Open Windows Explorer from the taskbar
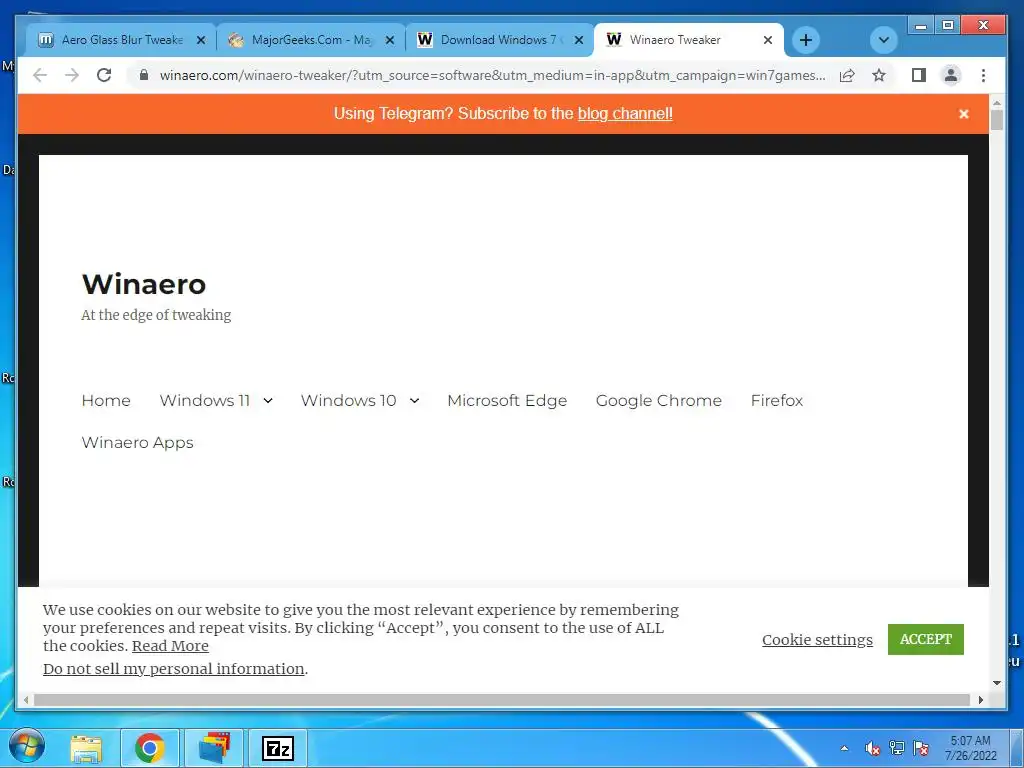 tap(86, 748)
